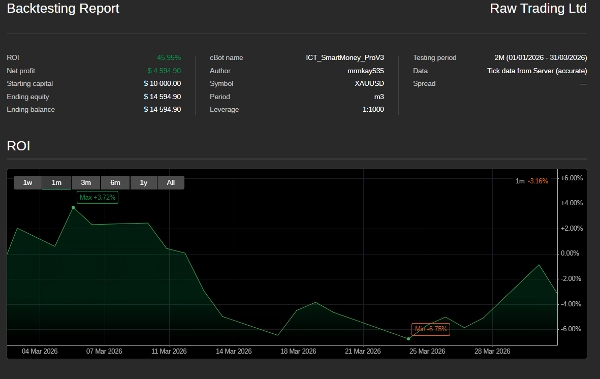Viewport: 600px width, 379px height.
Task: Select the 1m range button
Action: click(56, 183)
